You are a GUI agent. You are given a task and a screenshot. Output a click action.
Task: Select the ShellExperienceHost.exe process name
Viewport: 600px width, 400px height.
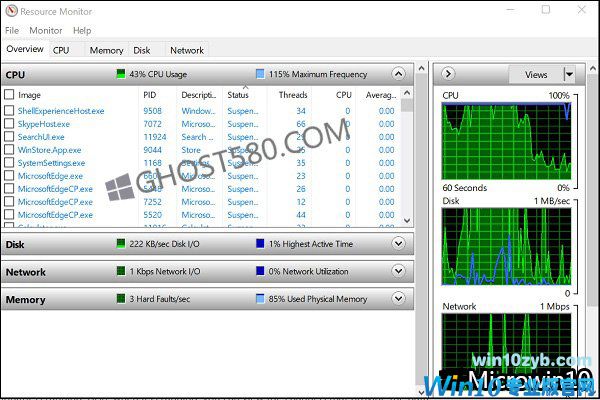click(x=61, y=111)
